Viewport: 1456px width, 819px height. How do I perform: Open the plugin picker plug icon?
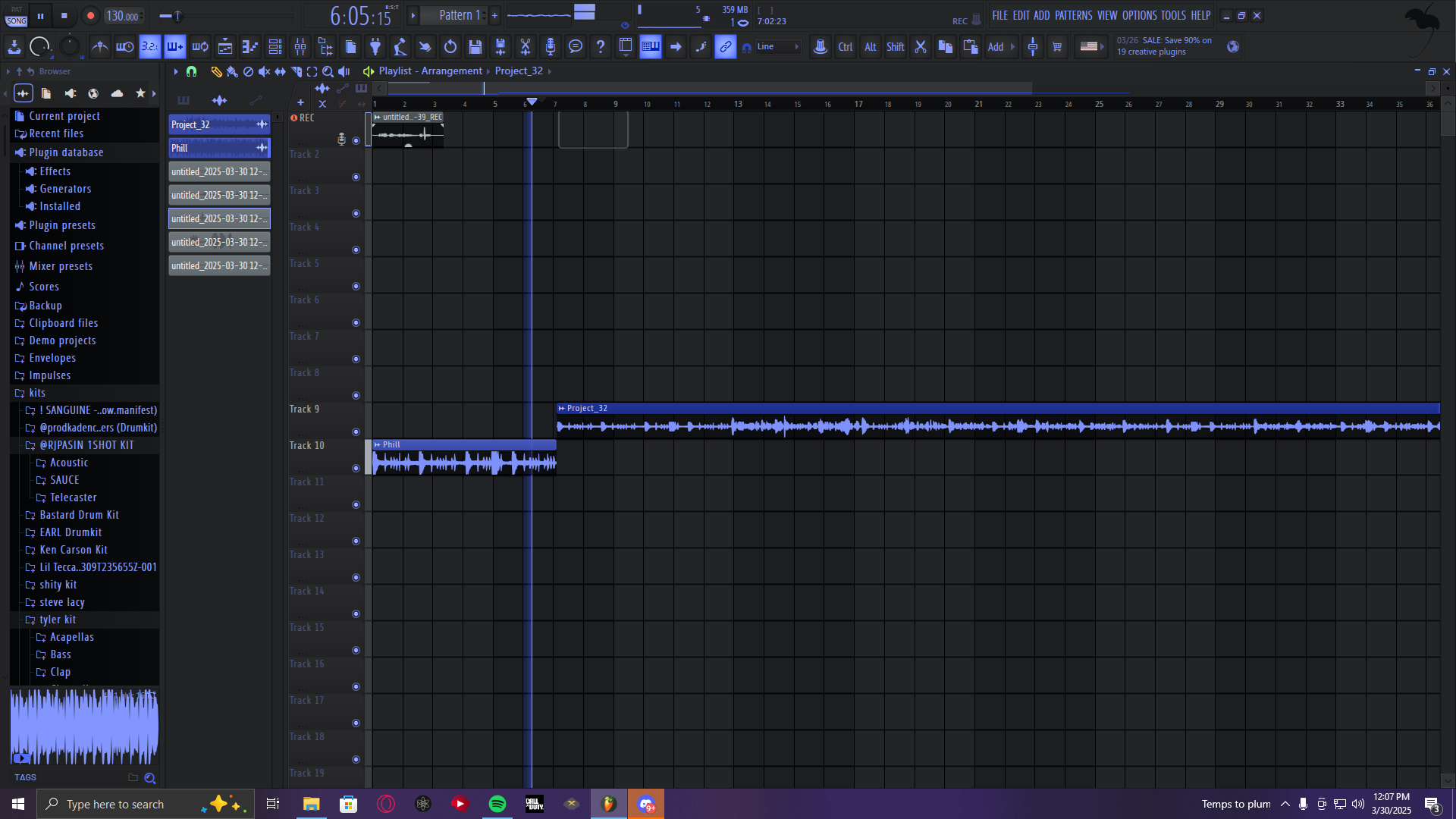click(x=375, y=47)
